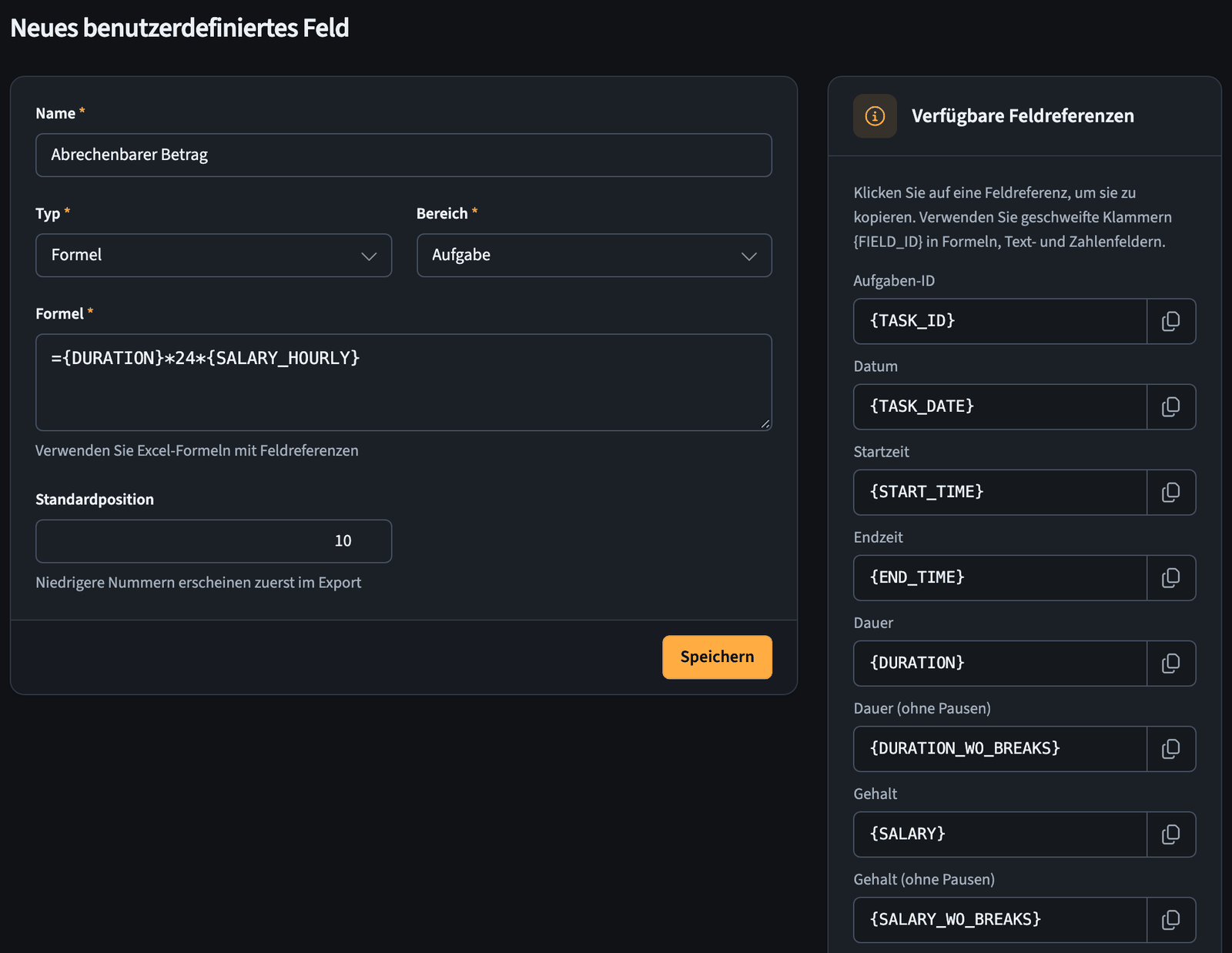Viewport: 1232px width, 953px height.
Task: Click the Aufgaben-ID label
Action: [894, 281]
